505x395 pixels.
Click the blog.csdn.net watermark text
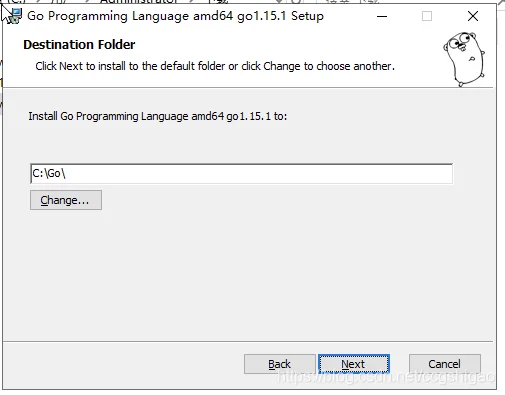point(386,377)
